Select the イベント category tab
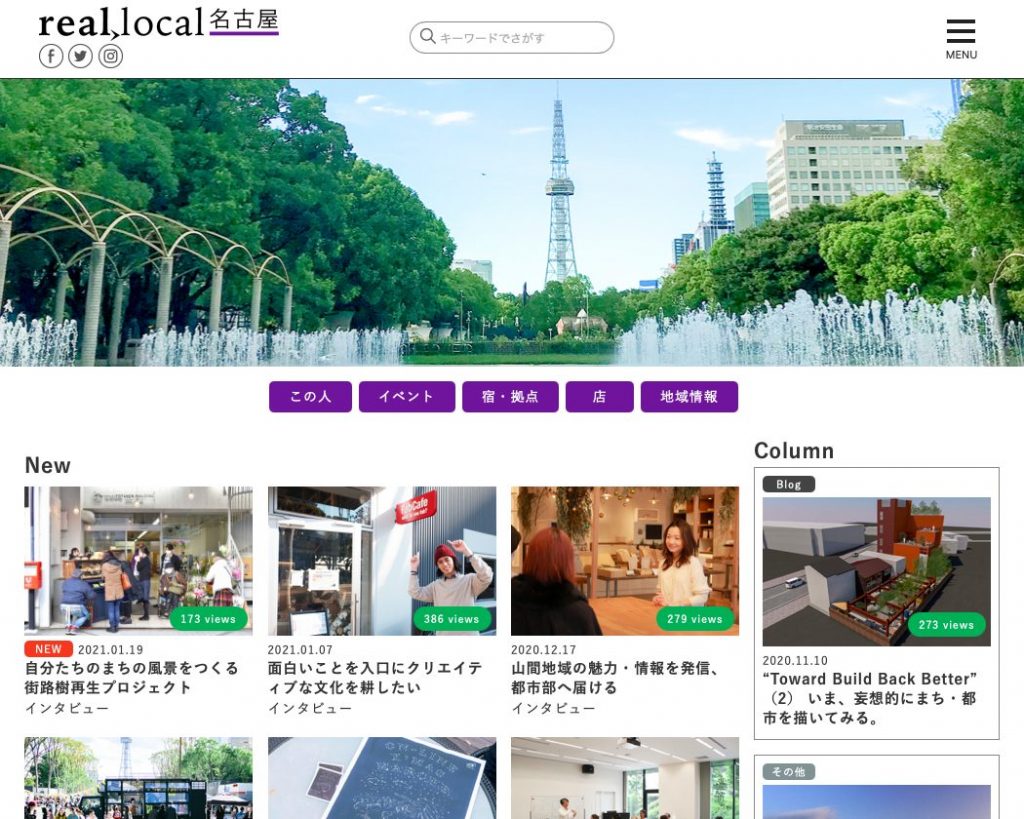The width and height of the screenshot is (1024, 819). tap(406, 397)
